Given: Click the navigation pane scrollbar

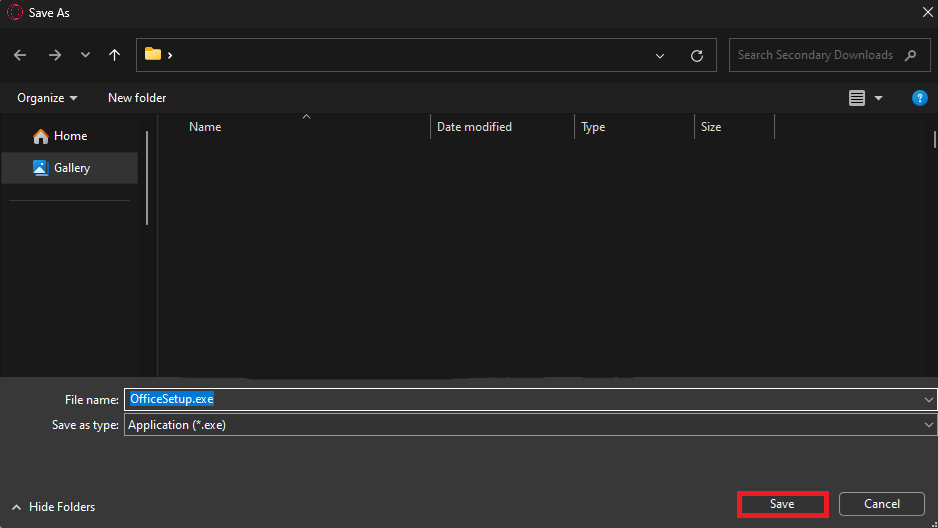Looking at the screenshot, I should coord(147,178).
